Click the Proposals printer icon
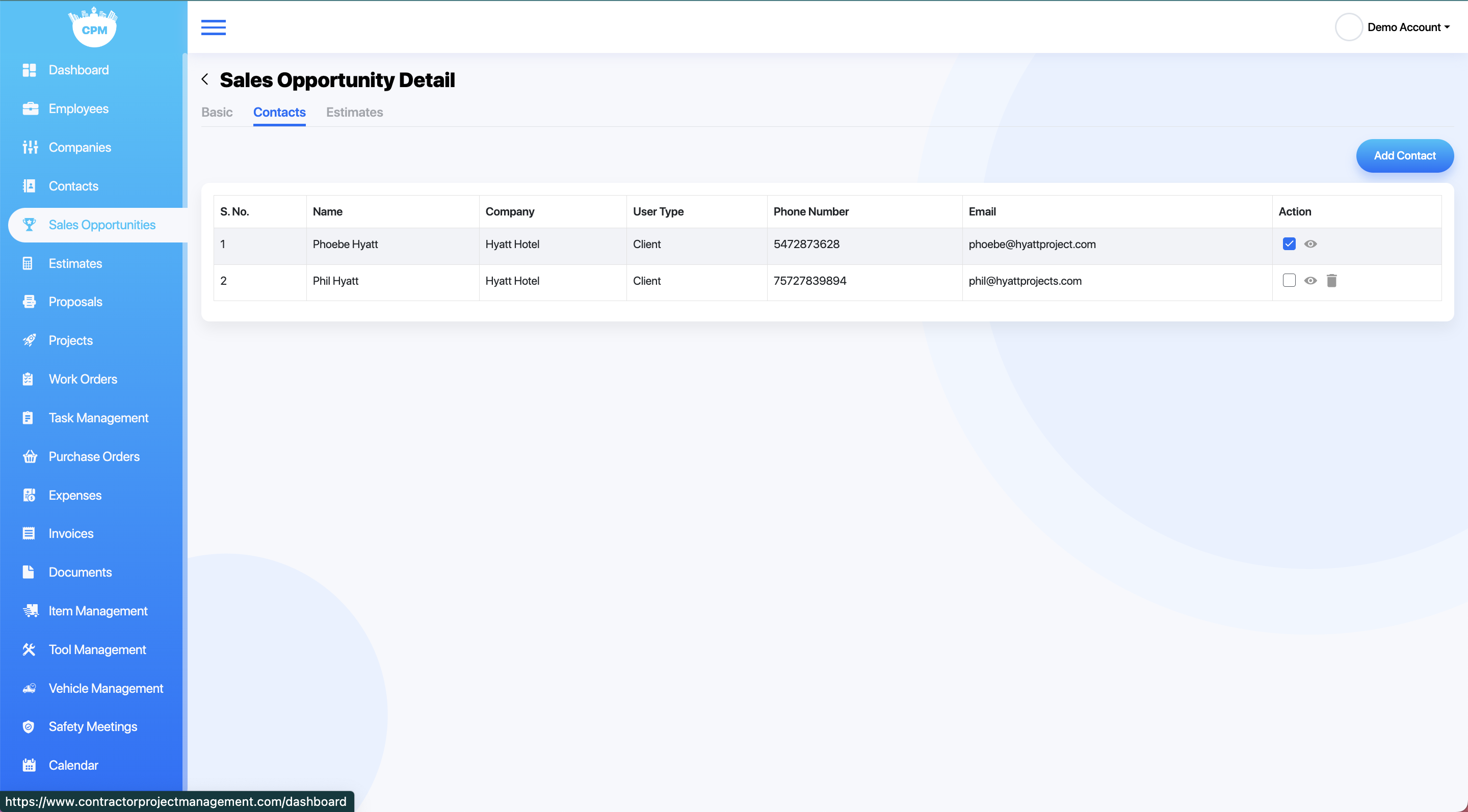 tap(29, 302)
